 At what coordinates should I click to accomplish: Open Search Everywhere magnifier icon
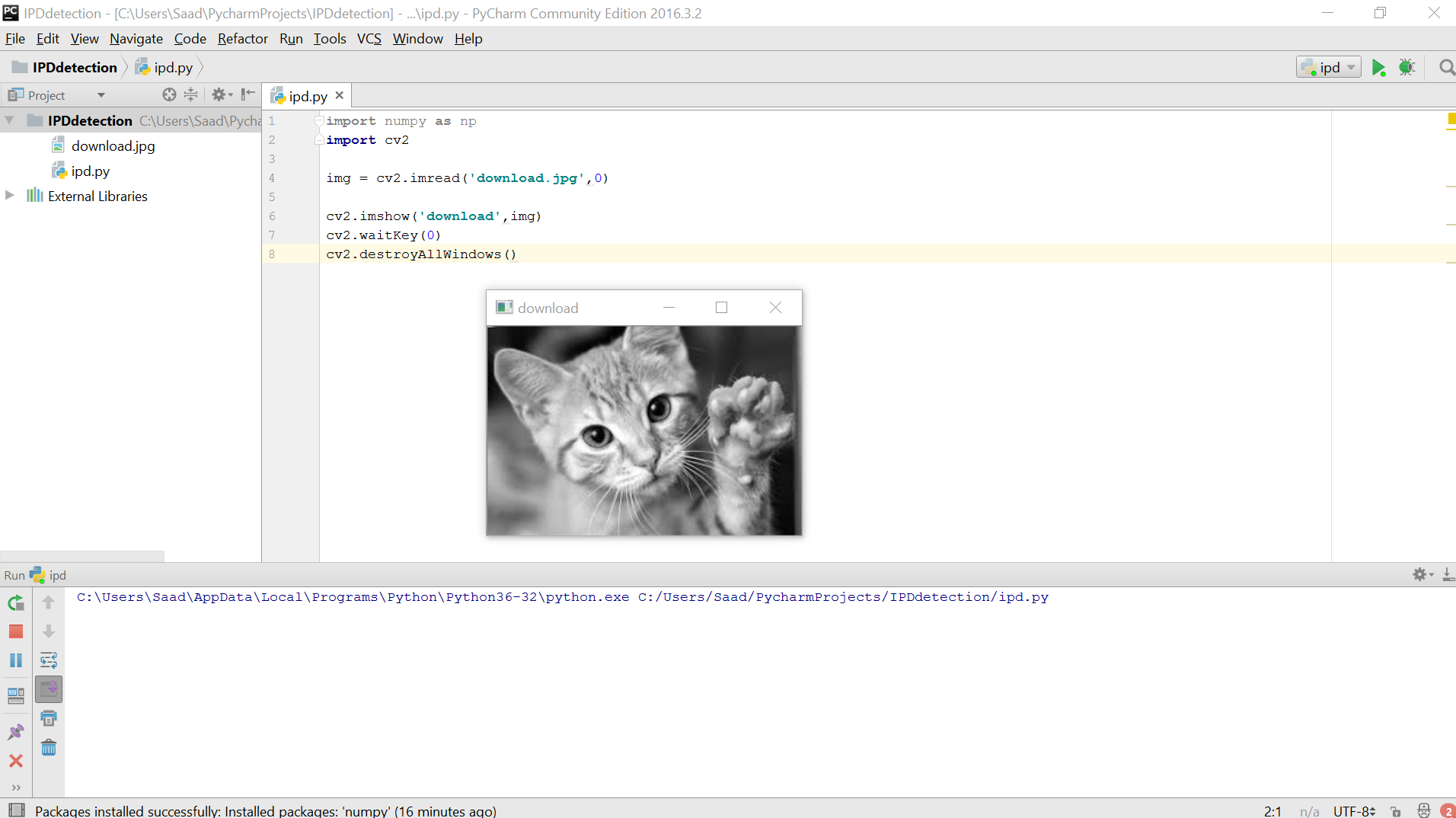tap(1446, 68)
